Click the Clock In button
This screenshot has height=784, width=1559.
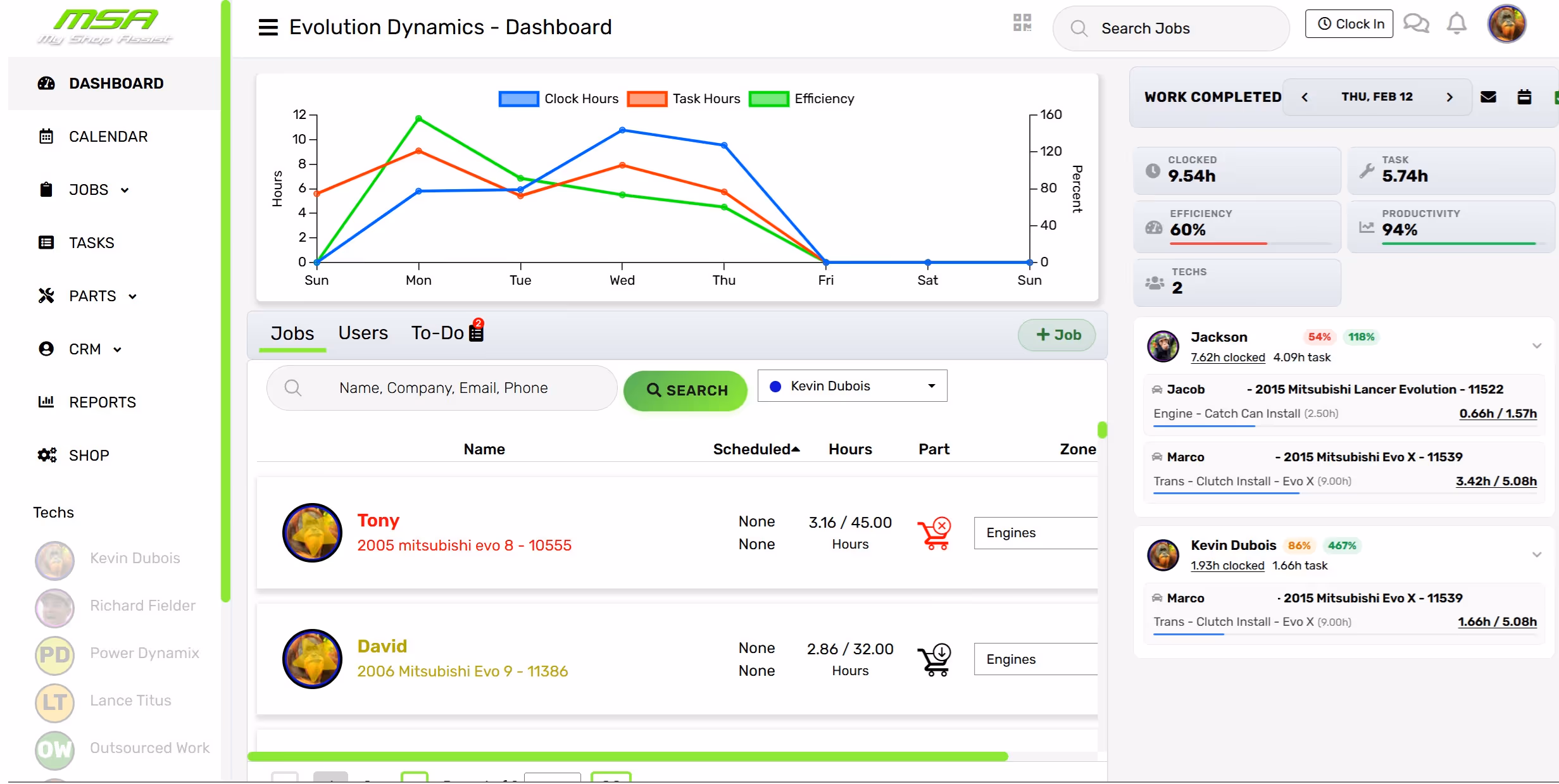click(x=1349, y=24)
